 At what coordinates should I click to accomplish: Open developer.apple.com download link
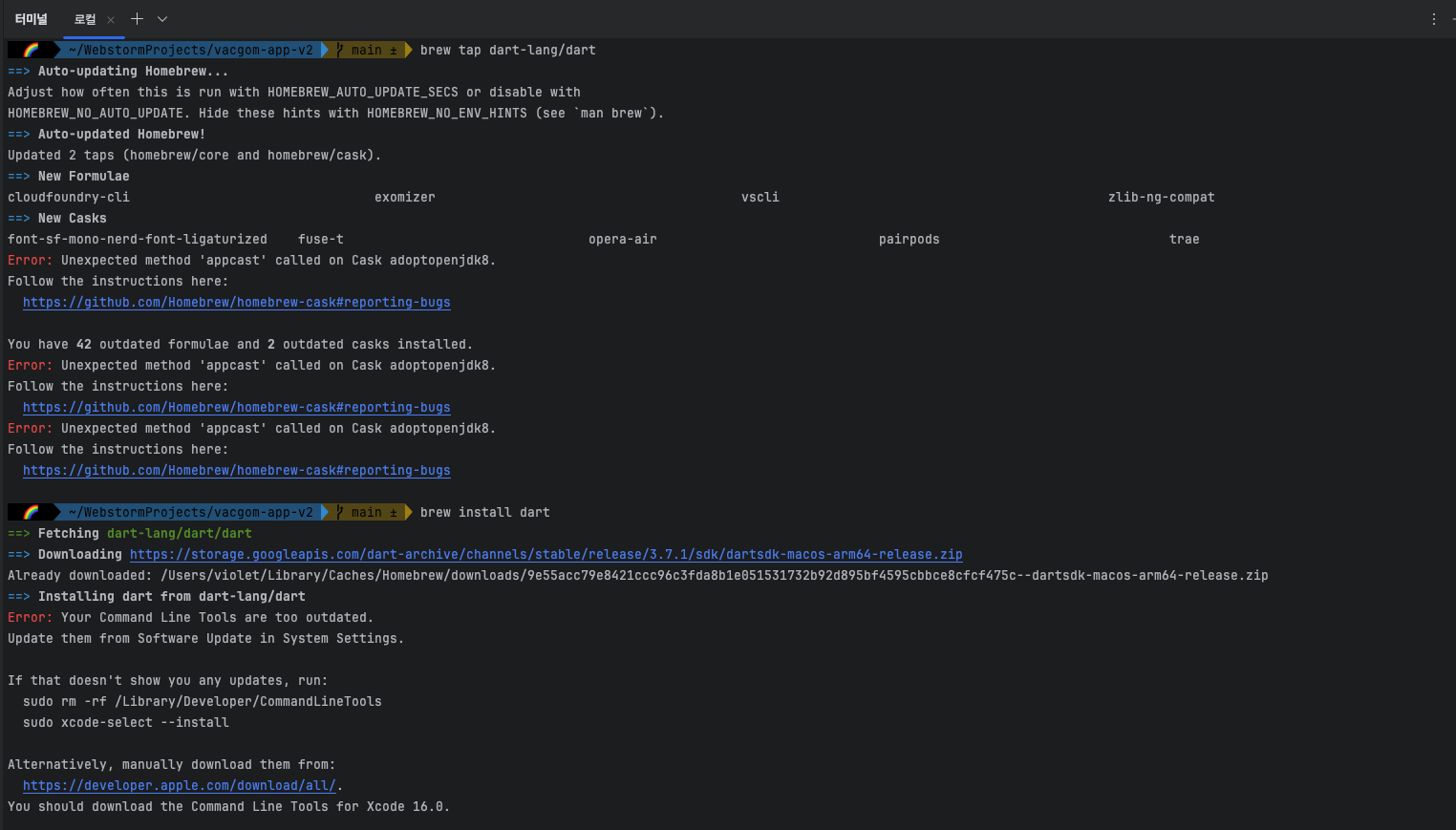180,786
